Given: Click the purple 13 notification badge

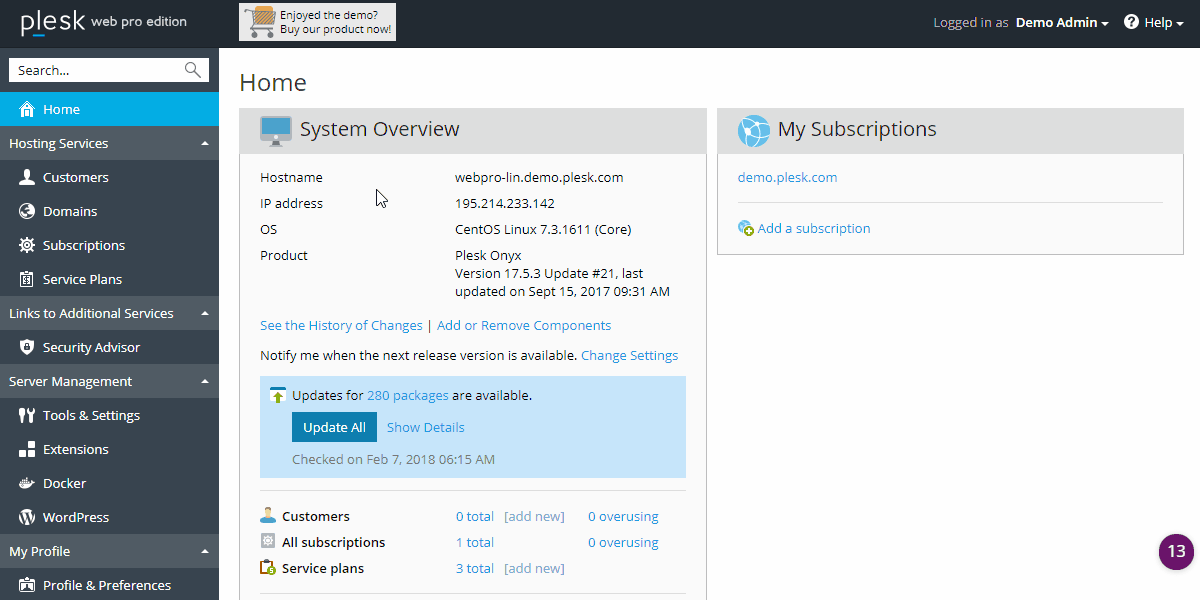Looking at the screenshot, I should 1177,551.
